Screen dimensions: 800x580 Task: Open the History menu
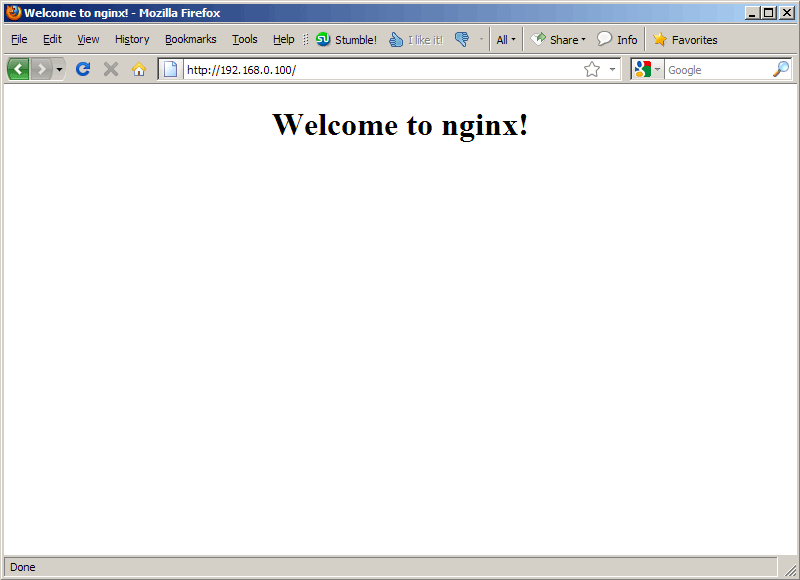point(132,39)
